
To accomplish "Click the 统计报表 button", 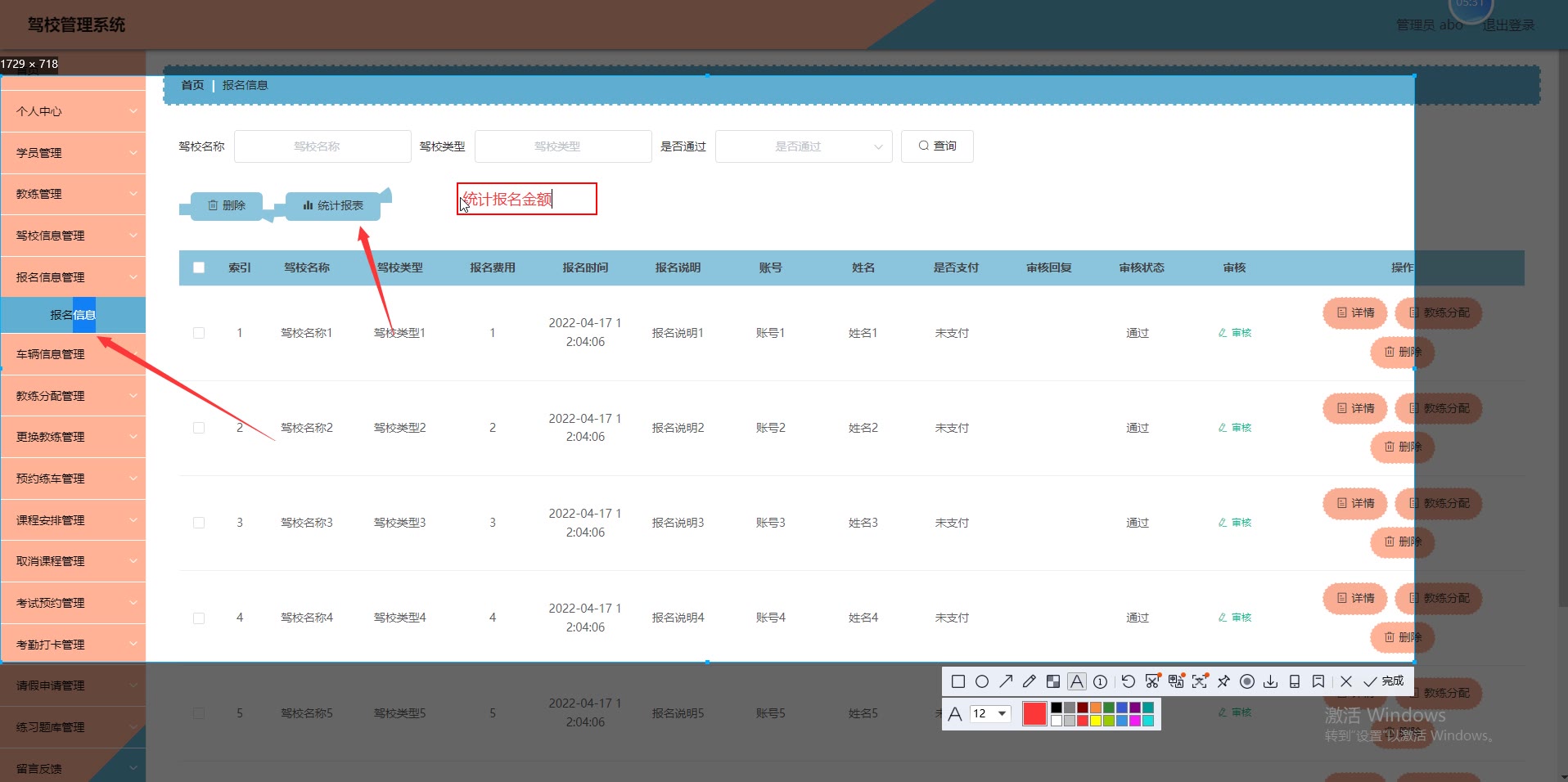I will [x=333, y=205].
